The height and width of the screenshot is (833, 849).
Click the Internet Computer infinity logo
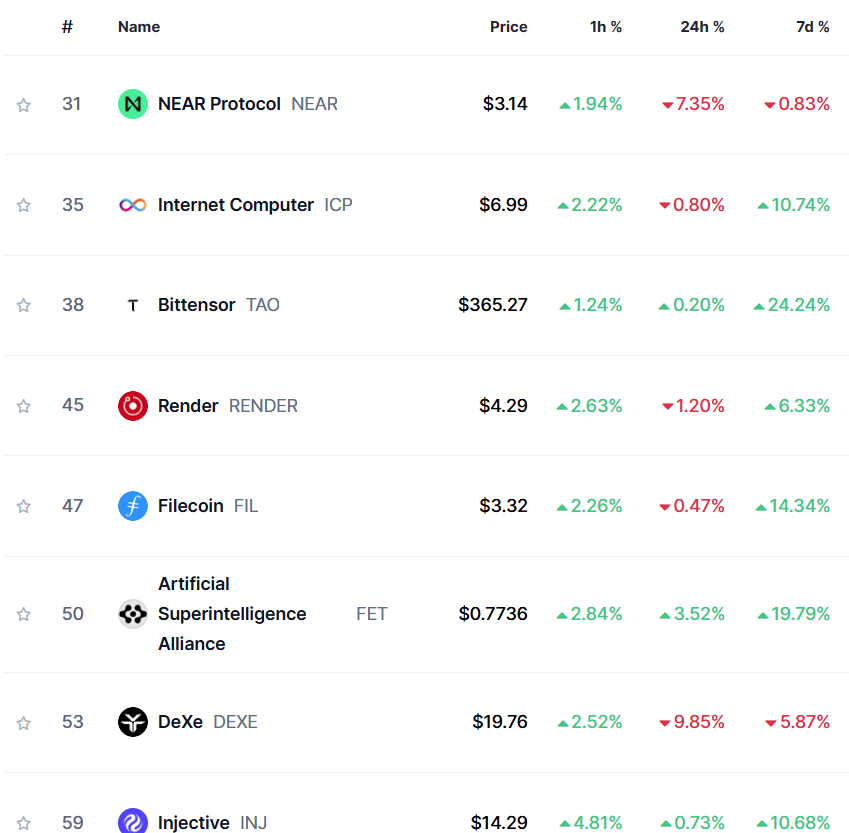tap(133, 205)
